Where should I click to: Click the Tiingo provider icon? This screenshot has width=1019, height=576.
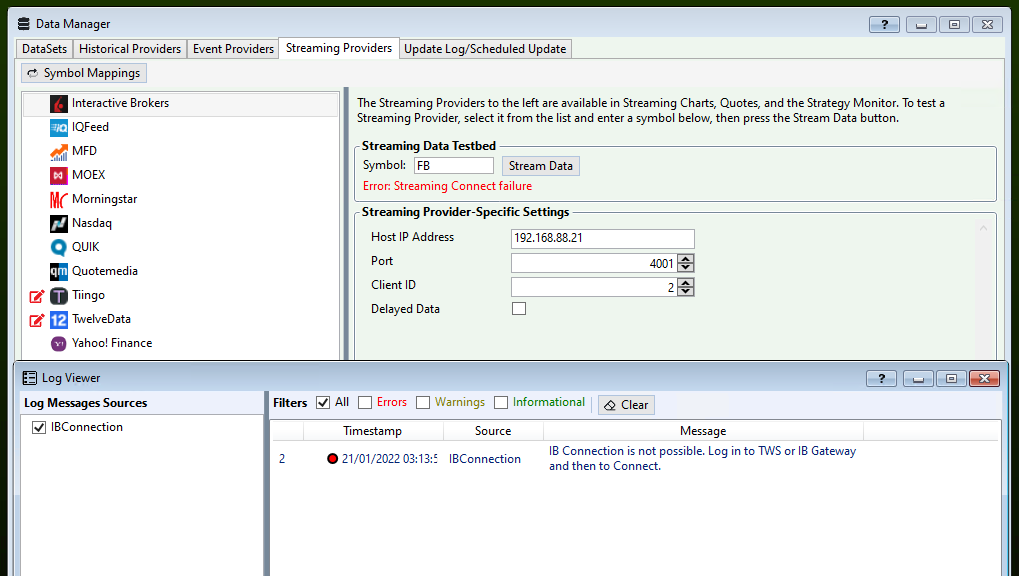(x=58, y=296)
